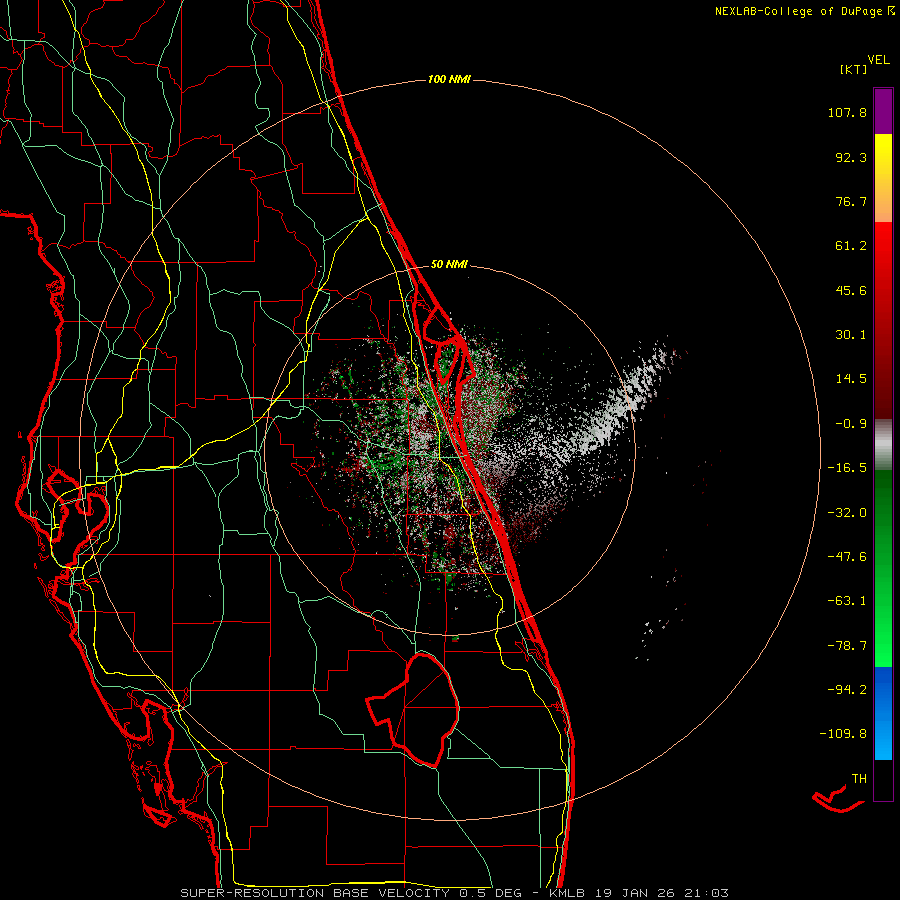Pick the purple segment of the velocity color bar
Image resolution: width=900 pixels, height=900 pixels.
coord(883,111)
